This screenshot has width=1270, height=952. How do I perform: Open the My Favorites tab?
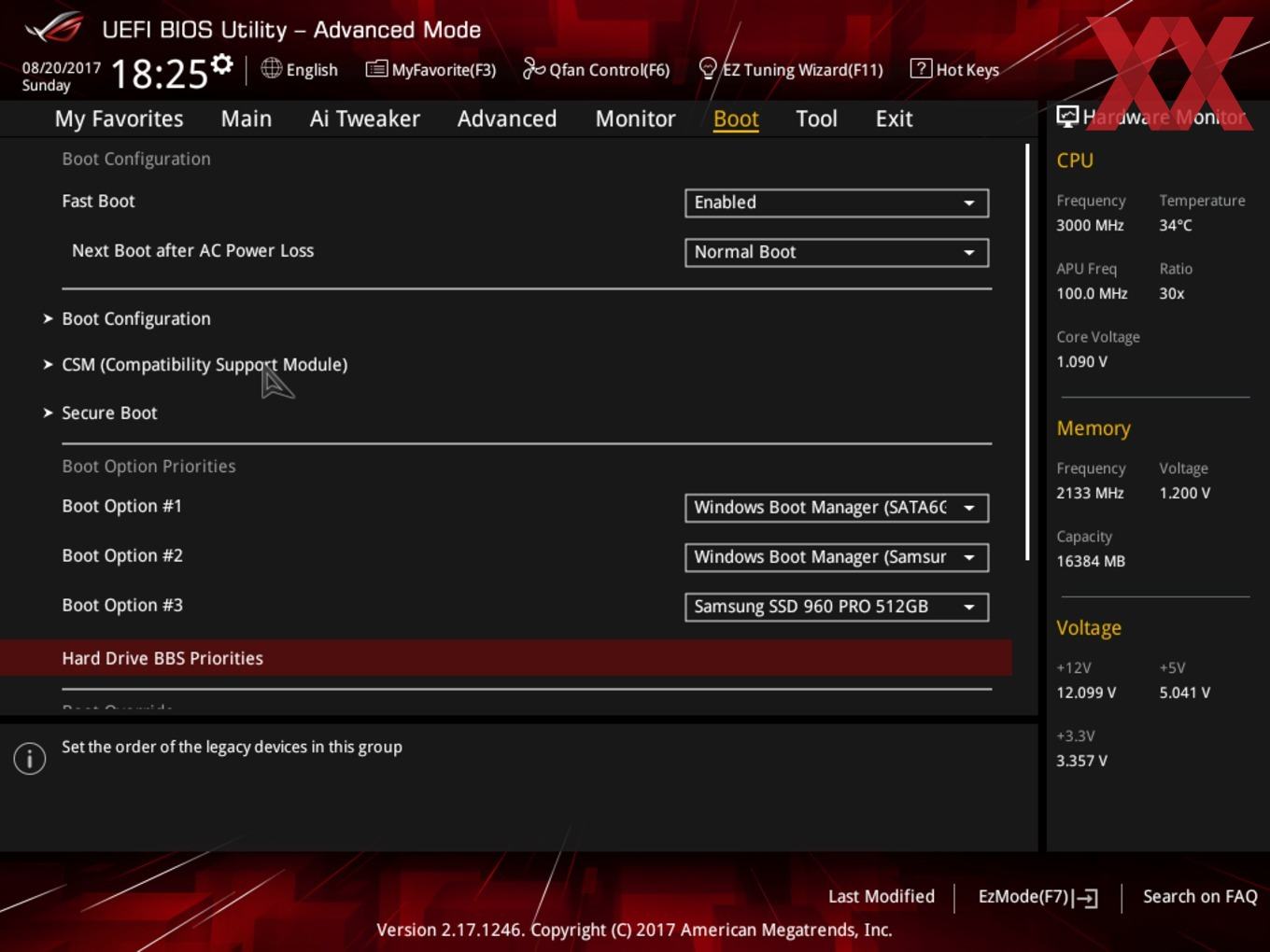coord(119,119)
